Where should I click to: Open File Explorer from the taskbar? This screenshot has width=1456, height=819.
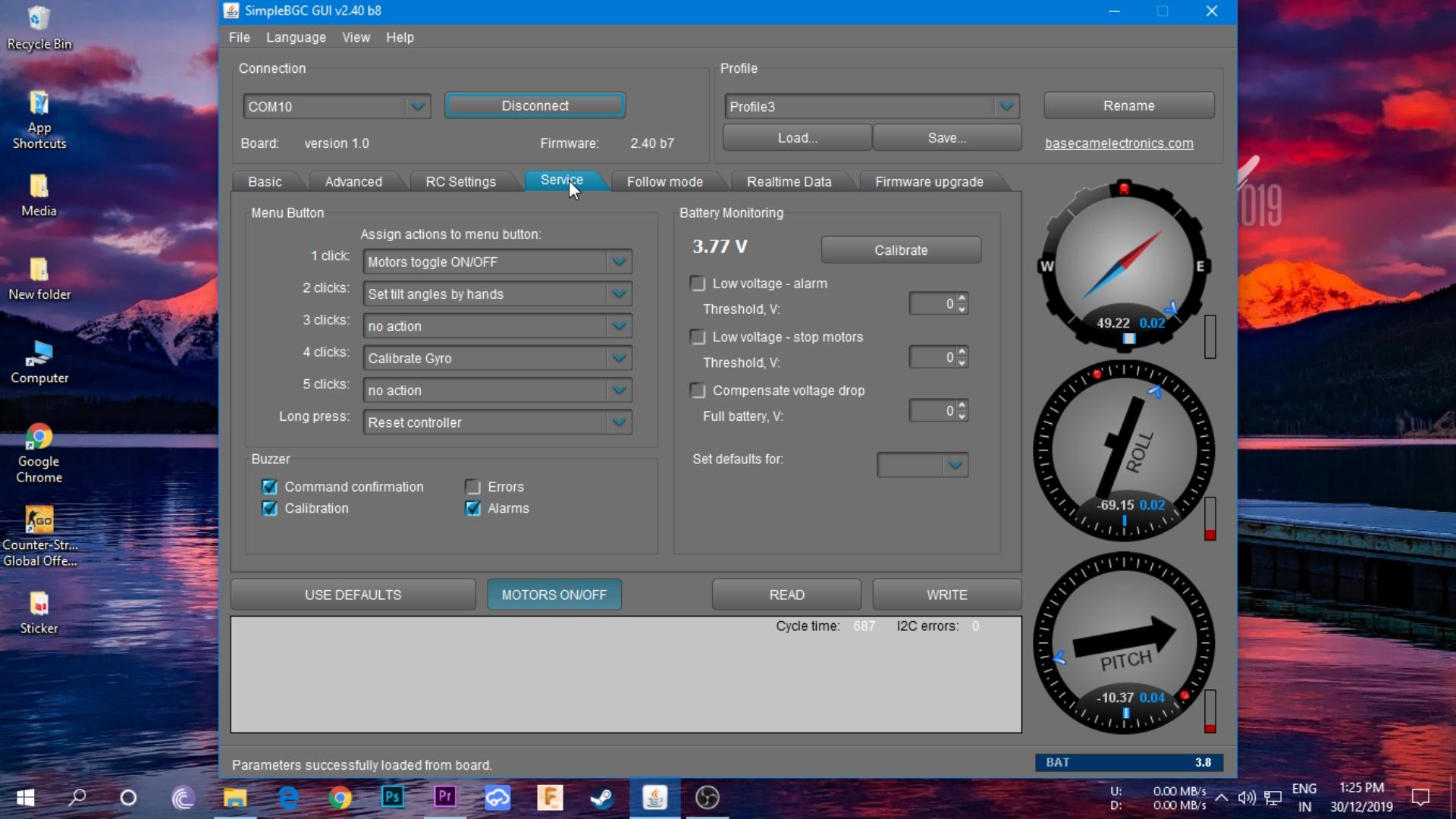235,797
